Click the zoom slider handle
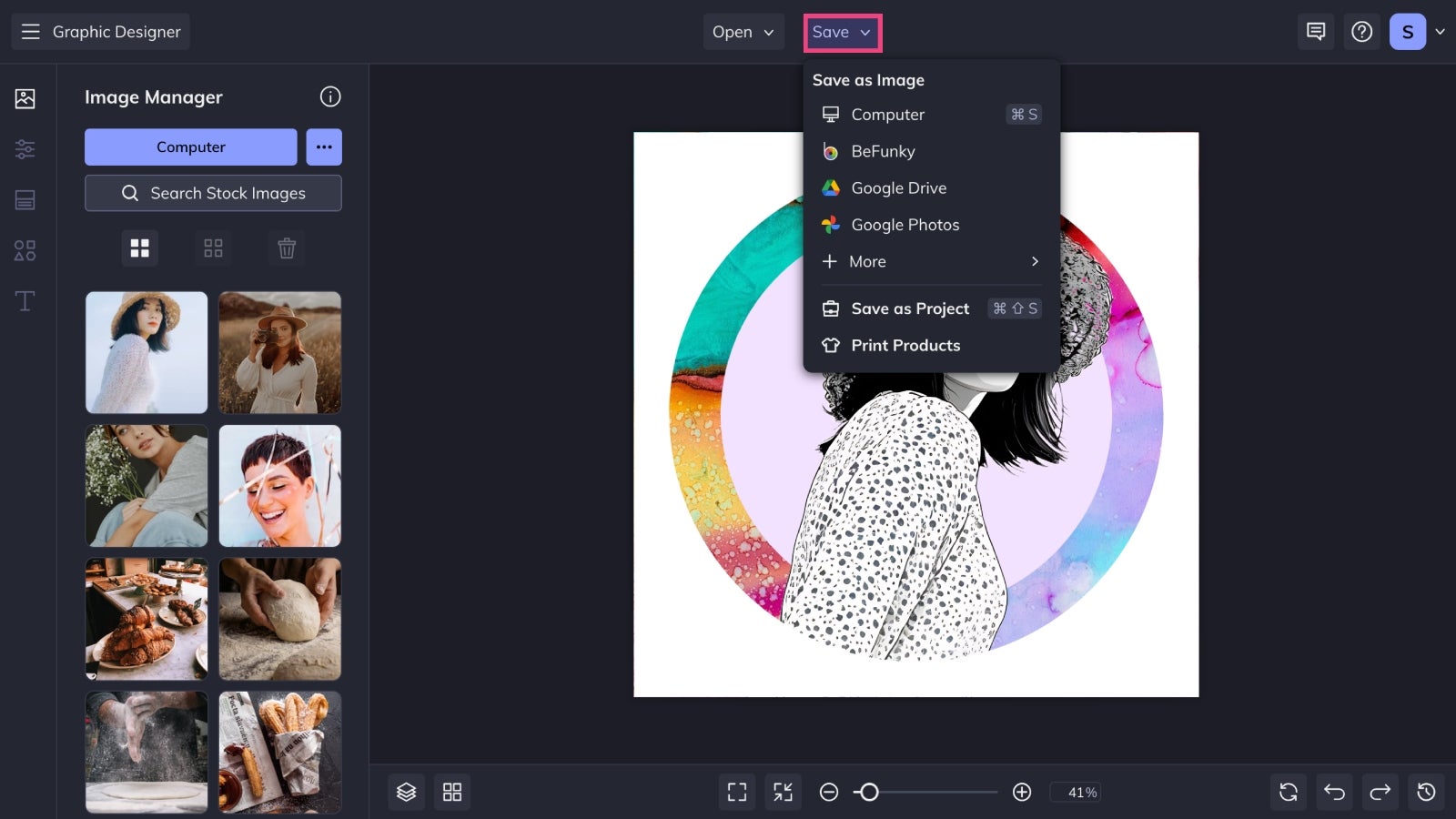 (869, 792)
